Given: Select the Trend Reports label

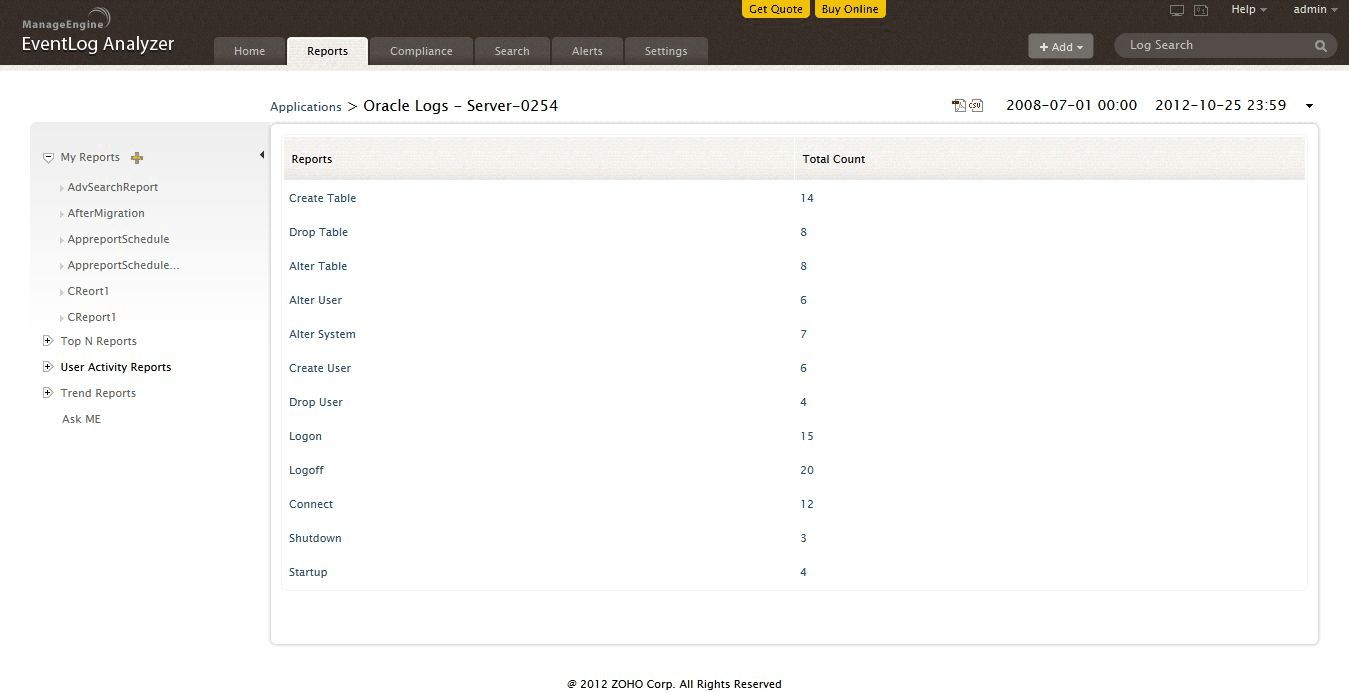Looking at the screenshot, I should pos(98,393).
